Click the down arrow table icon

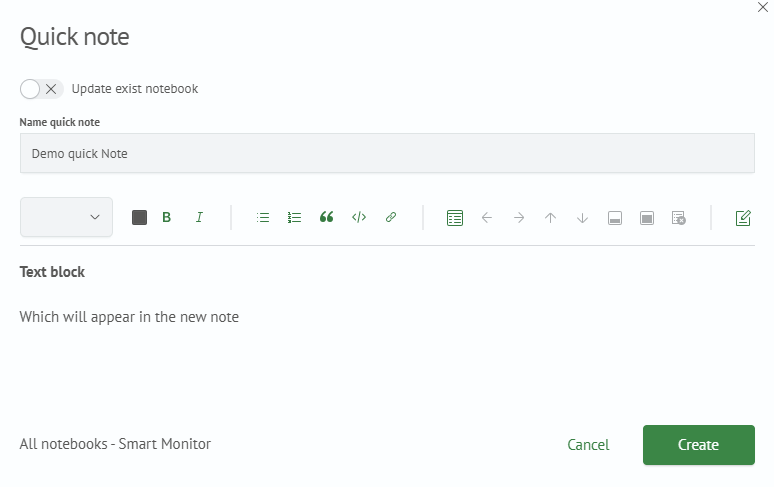pos(582,218)
